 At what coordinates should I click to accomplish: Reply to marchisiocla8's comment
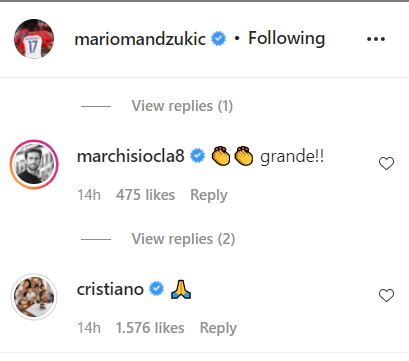[209, 195]
